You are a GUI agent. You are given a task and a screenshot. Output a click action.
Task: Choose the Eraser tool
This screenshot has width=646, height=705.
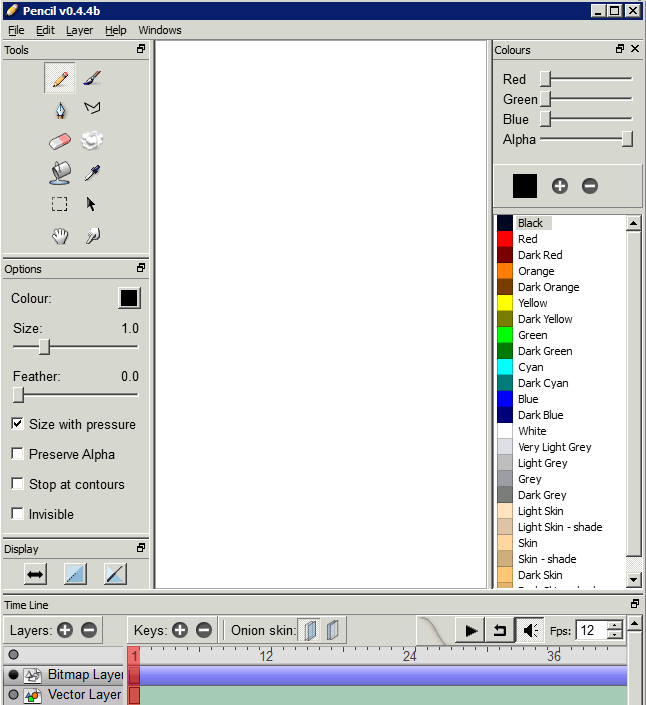pos(60,142)
